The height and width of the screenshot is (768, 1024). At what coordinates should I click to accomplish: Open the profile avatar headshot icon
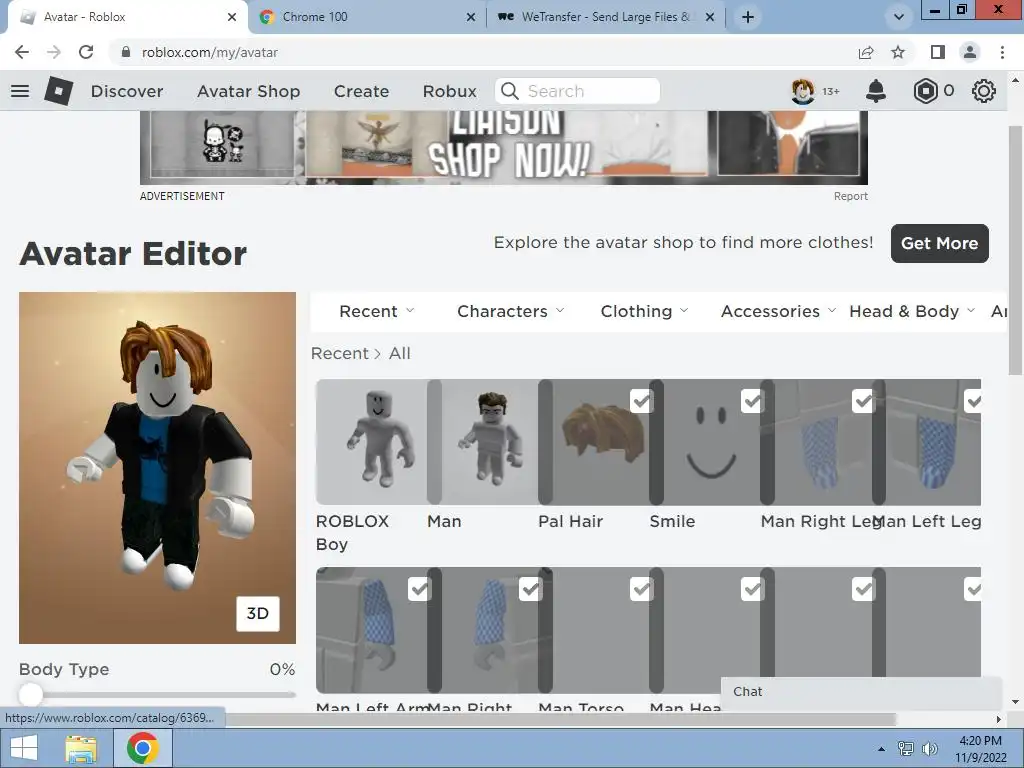point(803,91)
